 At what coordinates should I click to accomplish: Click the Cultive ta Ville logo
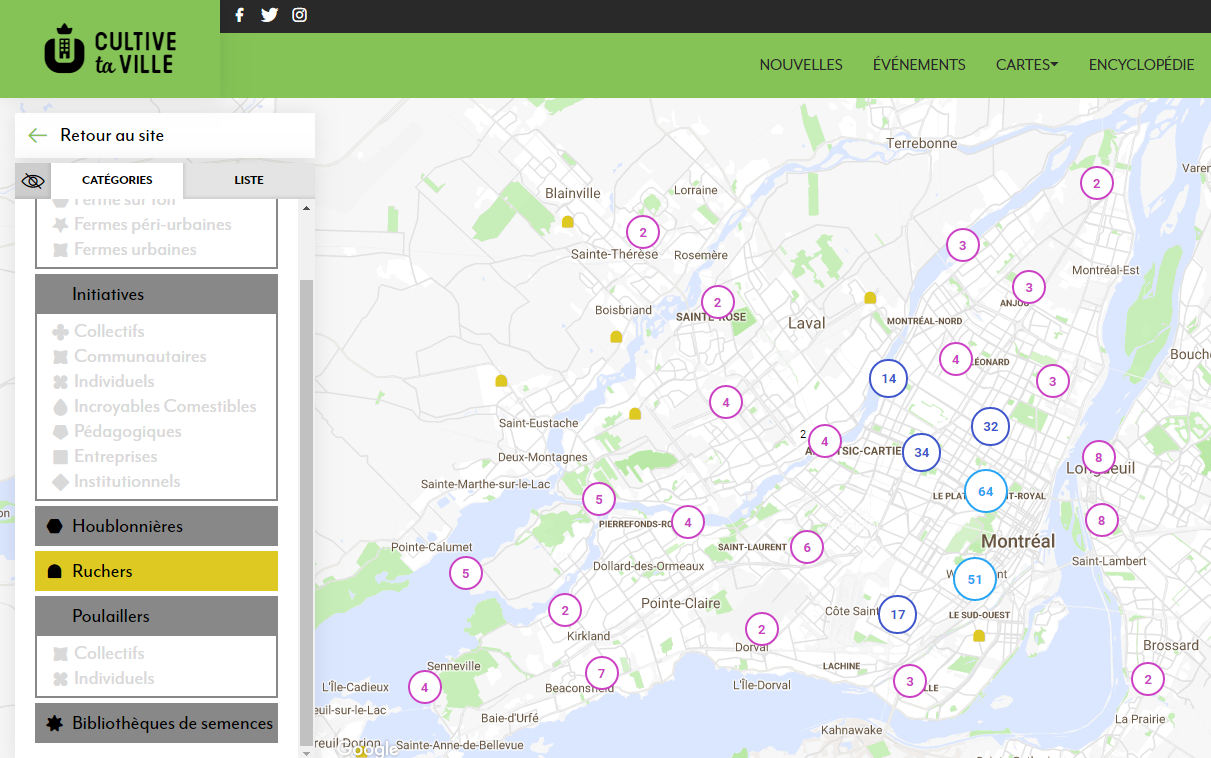pyautogui.click(x=110, y=49)
